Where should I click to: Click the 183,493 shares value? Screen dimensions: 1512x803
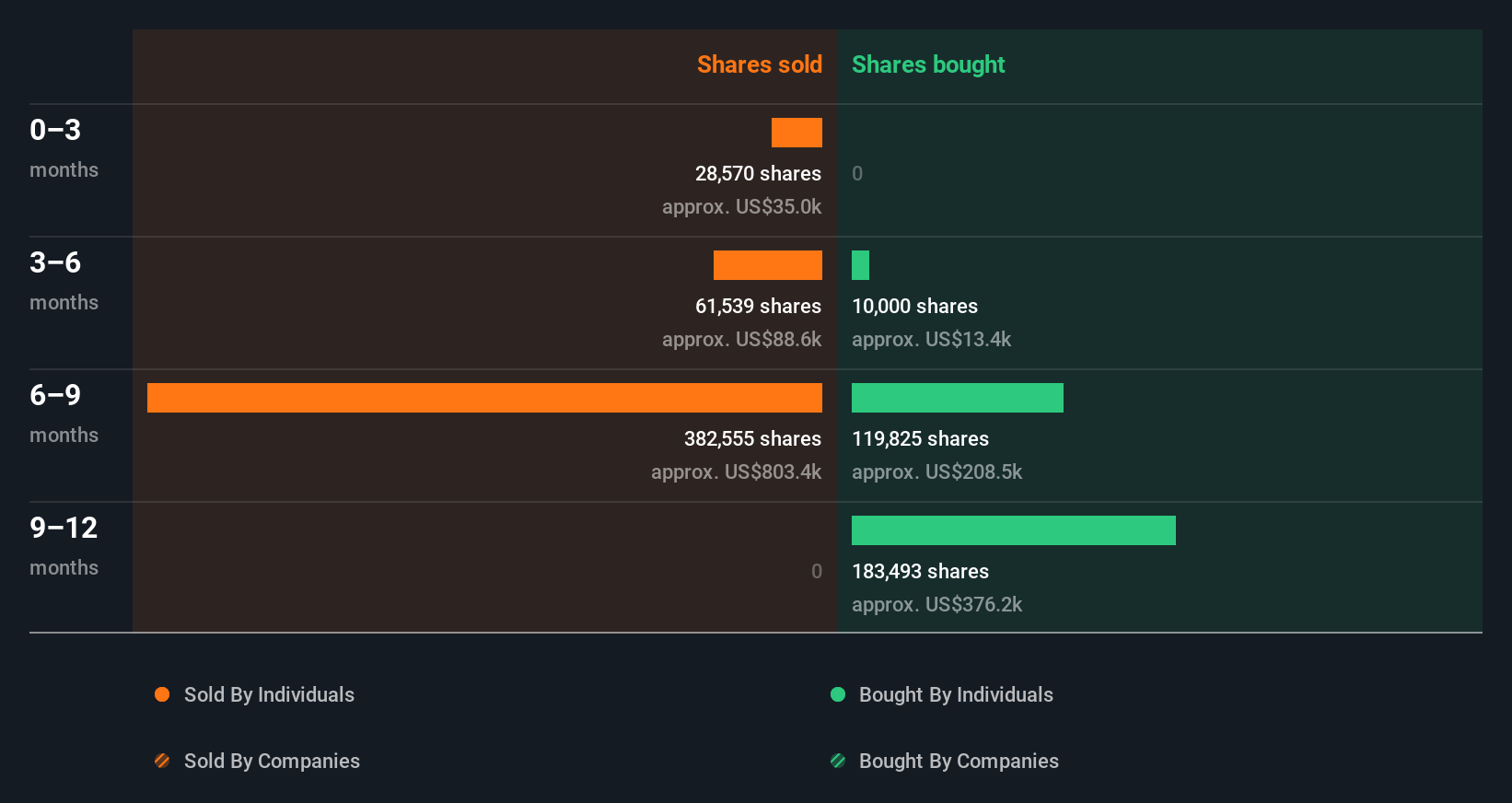point(920,572)
